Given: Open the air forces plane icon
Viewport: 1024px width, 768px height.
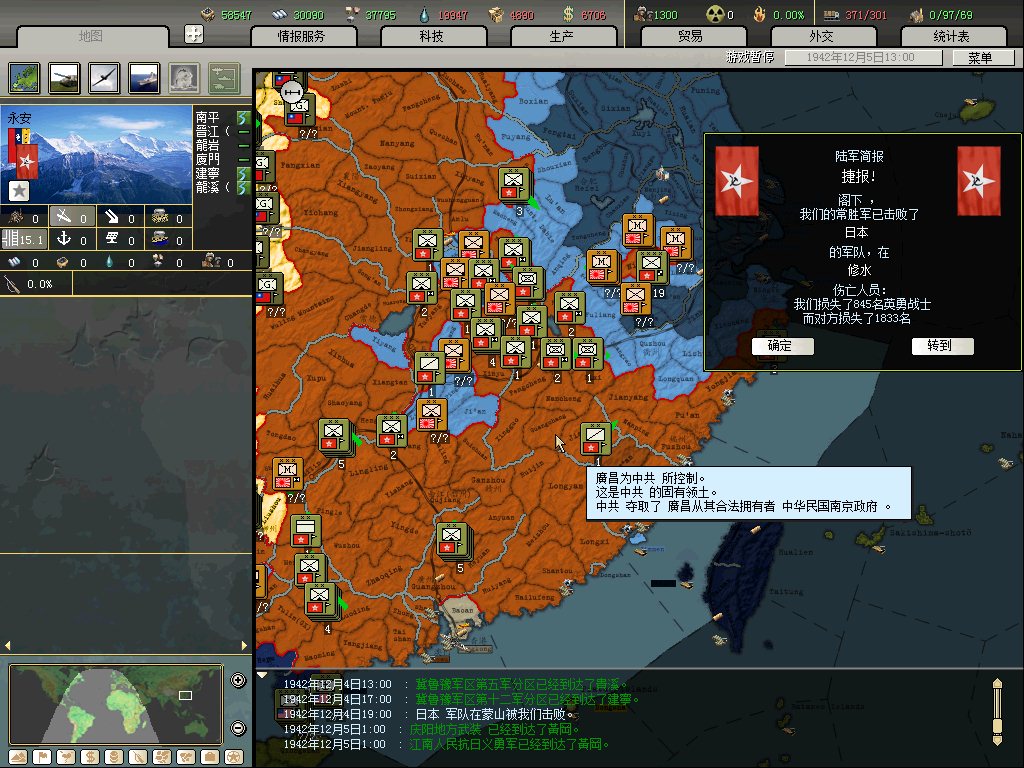Looking at the screenshot, I should pos(104,78).
